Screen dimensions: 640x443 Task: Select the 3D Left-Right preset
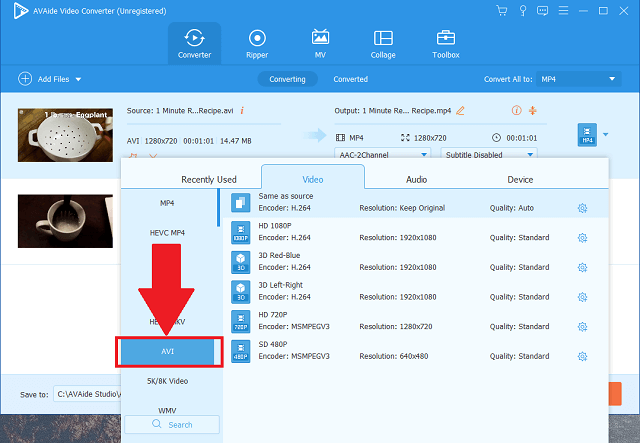416,291
